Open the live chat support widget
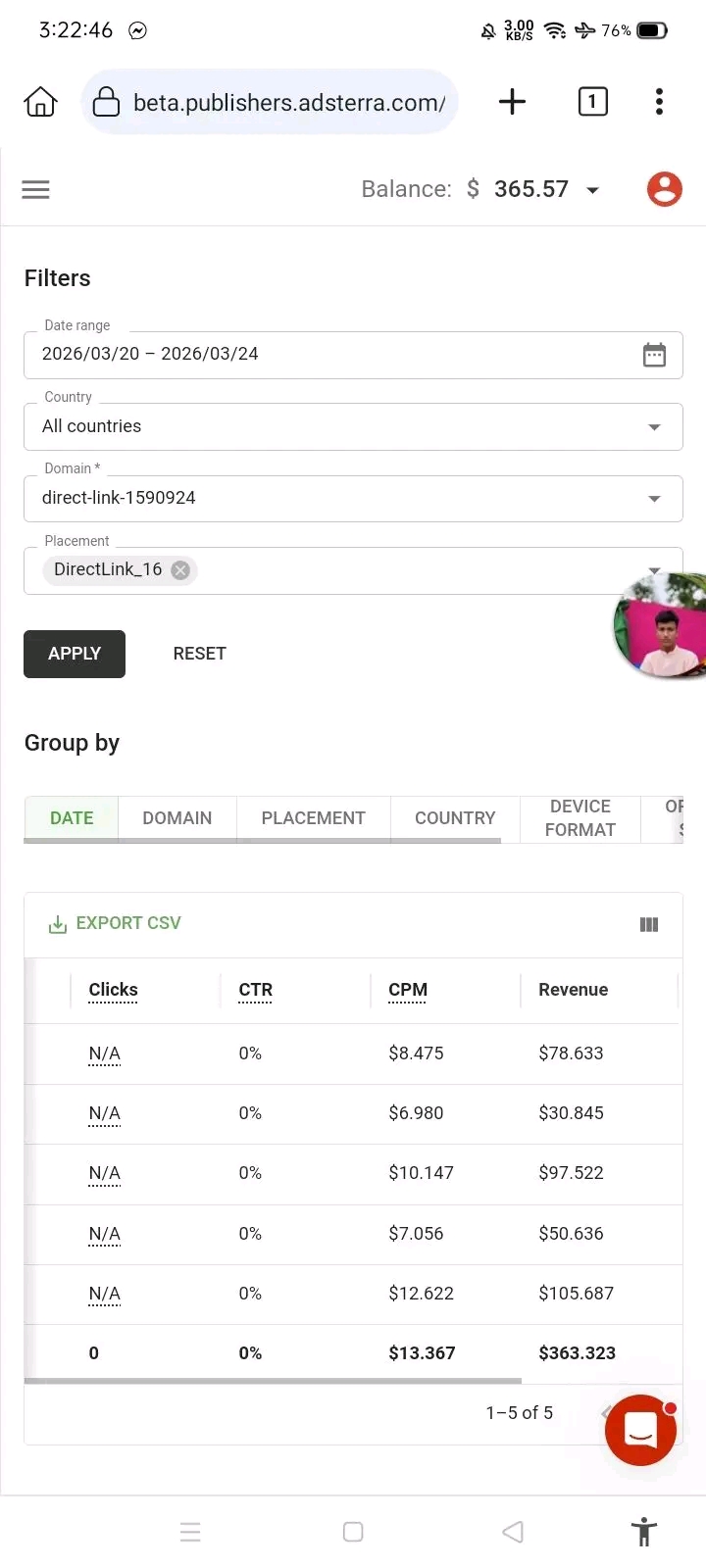 [640, 1430]
